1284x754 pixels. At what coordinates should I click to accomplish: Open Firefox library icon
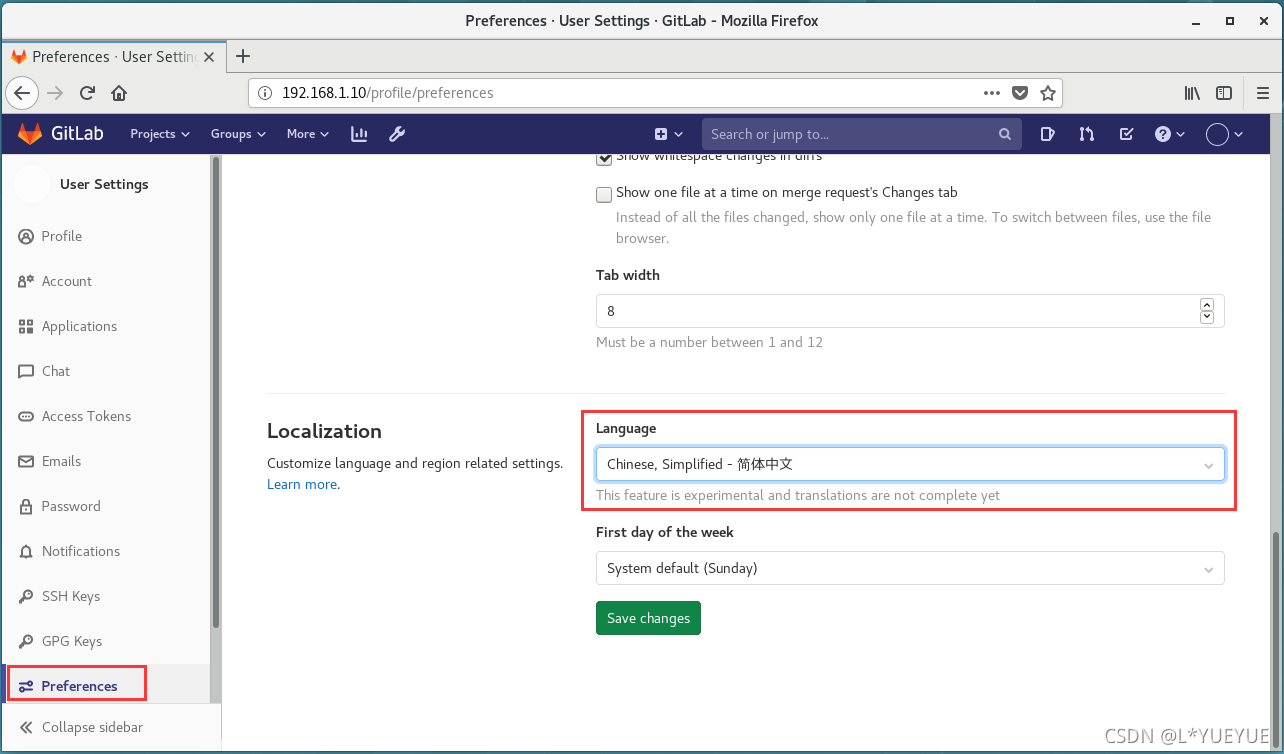1192,93
